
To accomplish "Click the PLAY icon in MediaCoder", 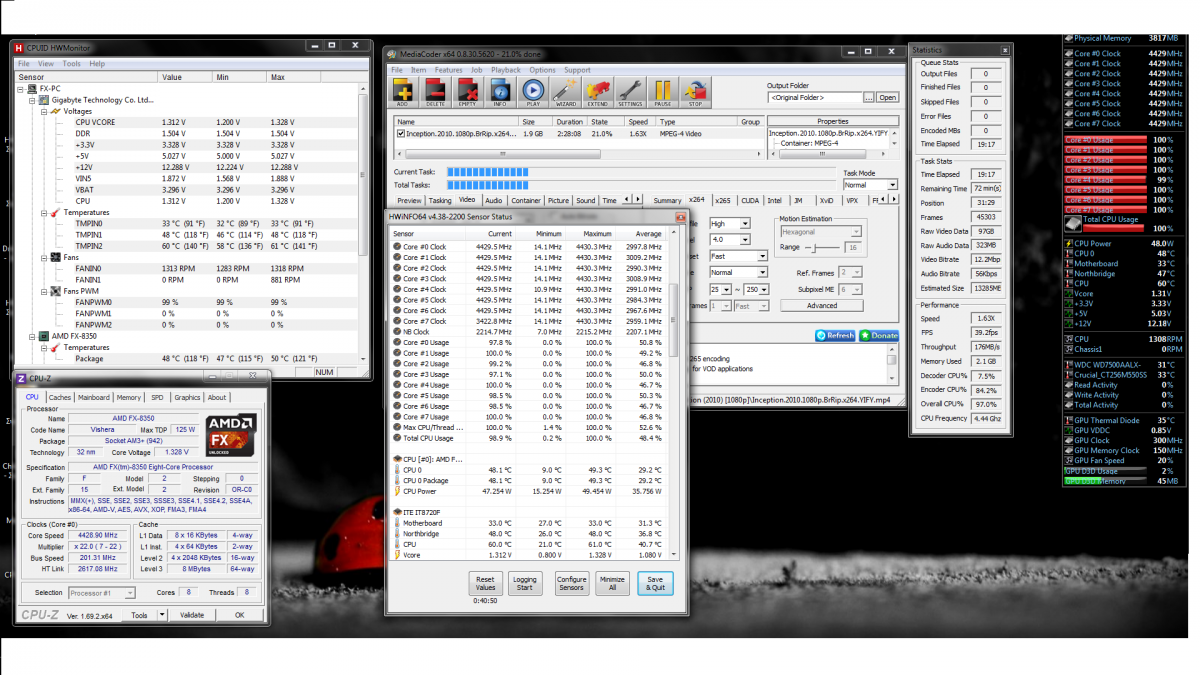I will [x=533, y=92].
